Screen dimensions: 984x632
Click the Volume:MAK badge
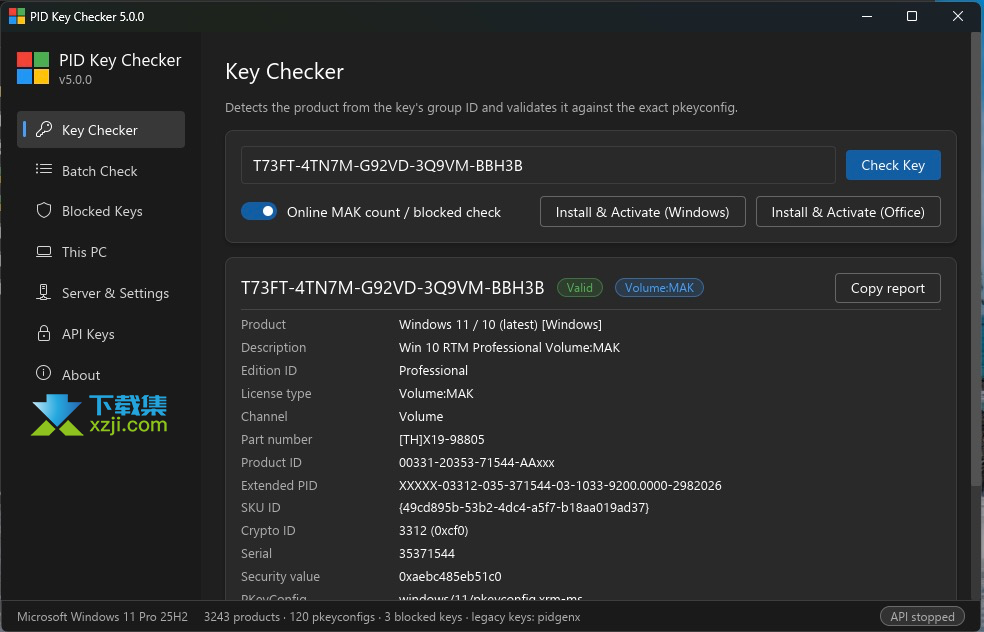tap(659, 287)
